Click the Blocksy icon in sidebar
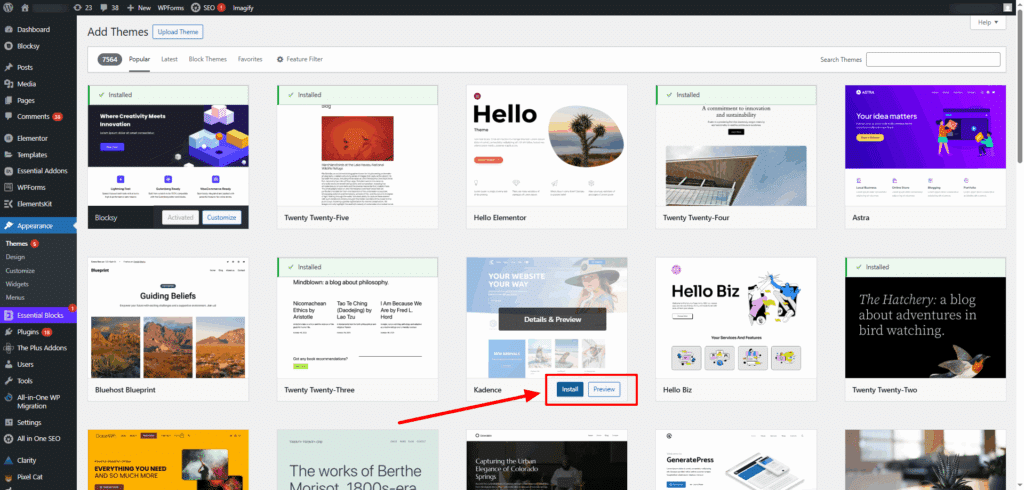The height and width of the screenshot is (490, 1024). tap(8, 46)
